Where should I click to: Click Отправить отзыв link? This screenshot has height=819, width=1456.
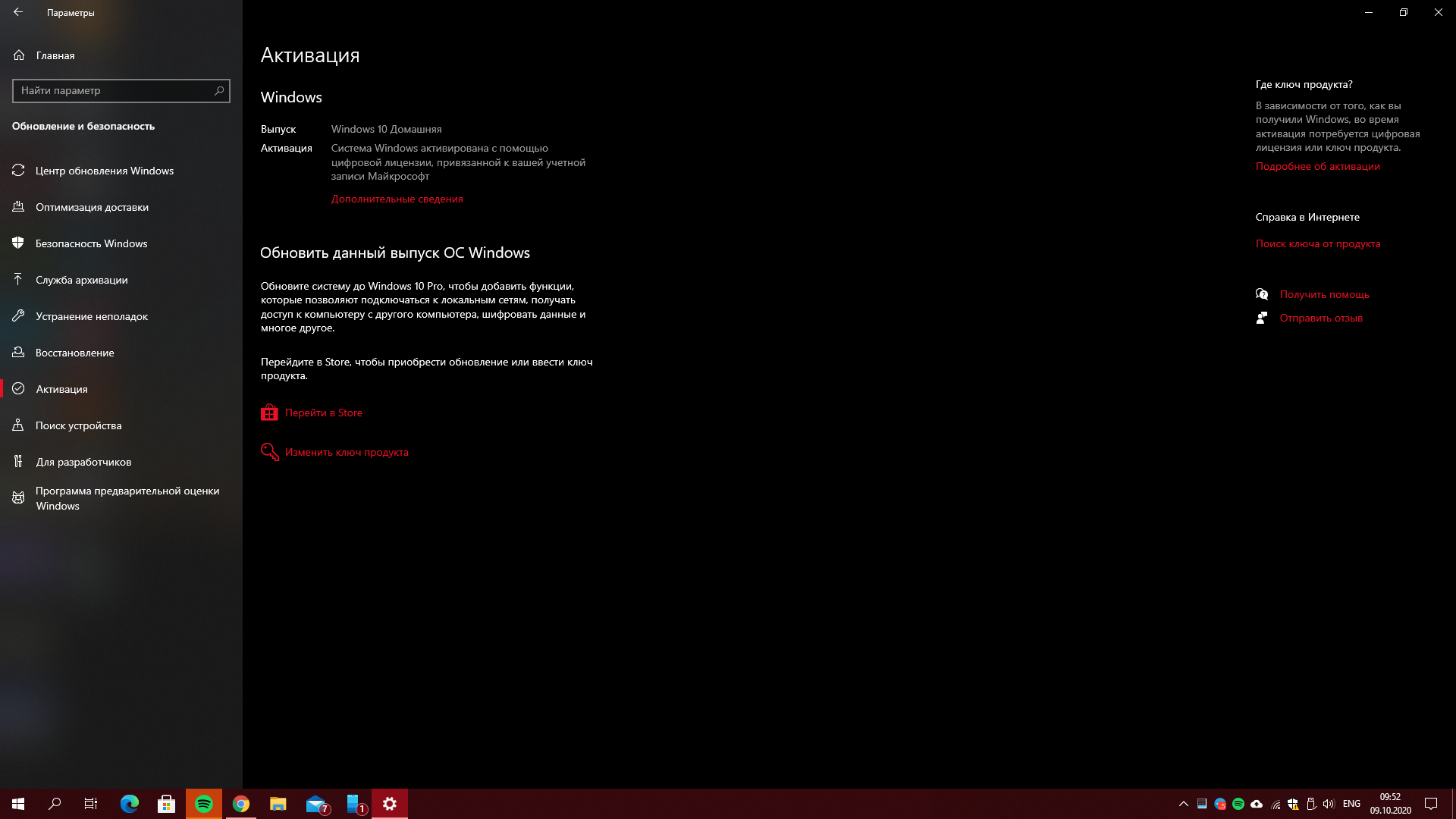1321,318
